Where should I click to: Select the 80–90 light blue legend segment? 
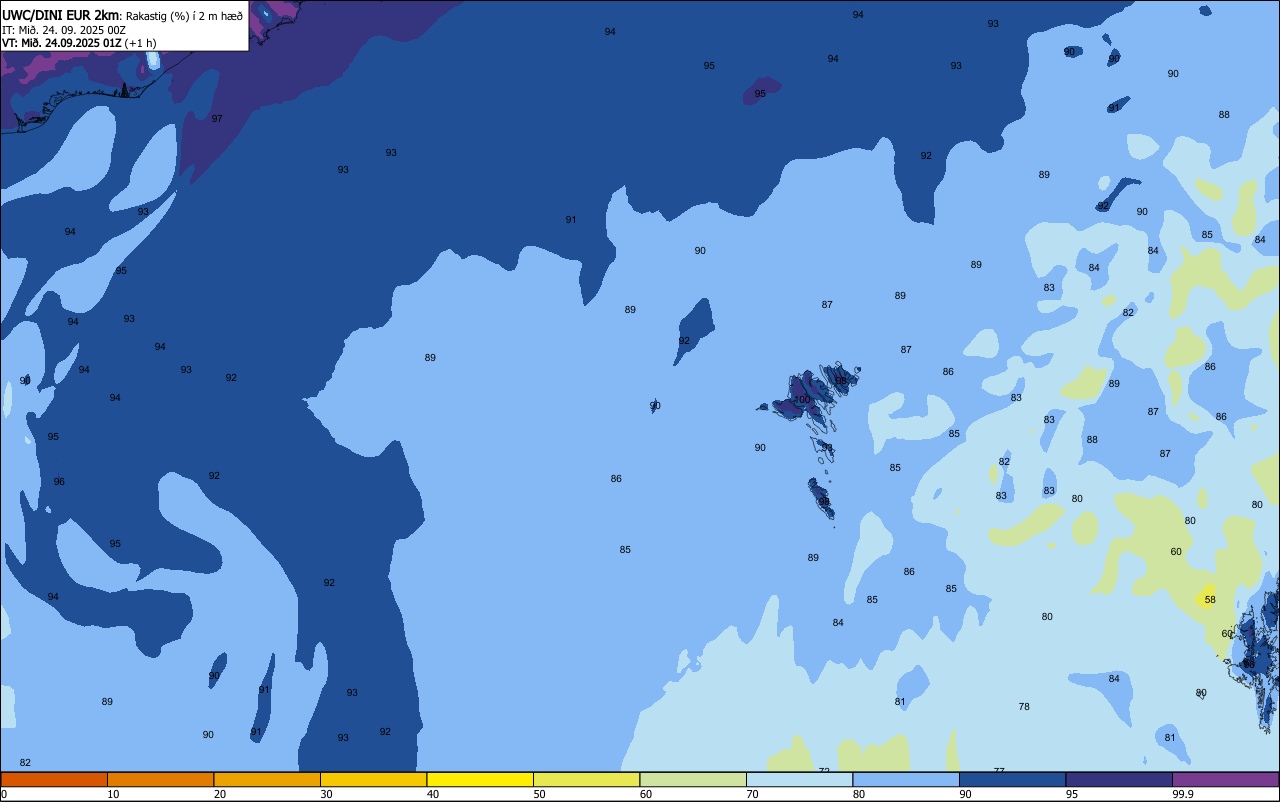[906, 779]
